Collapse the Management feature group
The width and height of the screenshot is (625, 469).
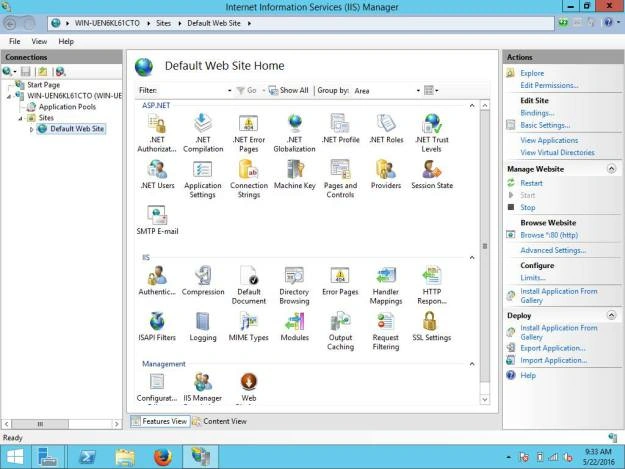click(472, 364)
